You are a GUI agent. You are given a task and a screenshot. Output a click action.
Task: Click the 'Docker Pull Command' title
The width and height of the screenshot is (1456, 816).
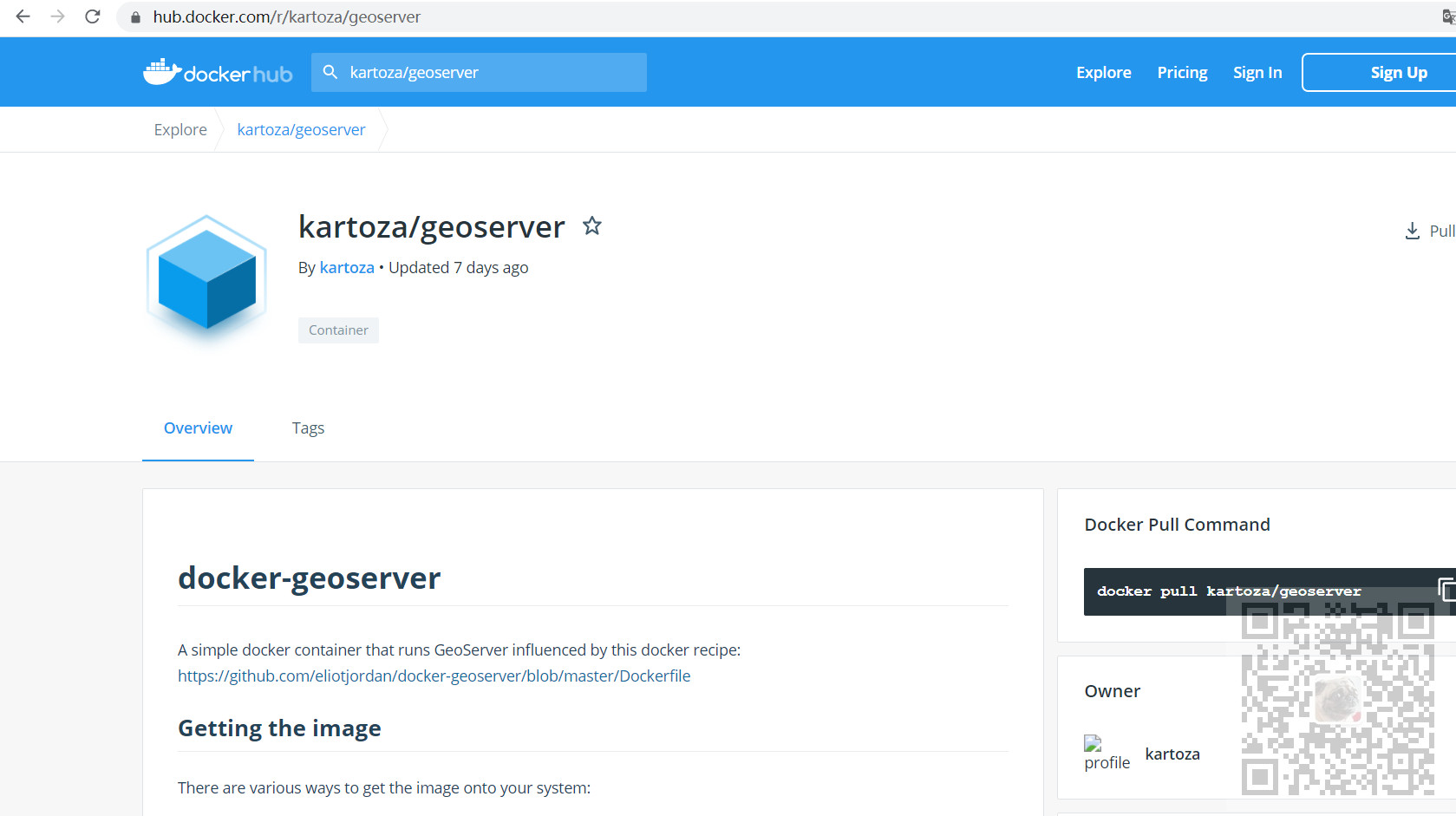click(1177, 525)
